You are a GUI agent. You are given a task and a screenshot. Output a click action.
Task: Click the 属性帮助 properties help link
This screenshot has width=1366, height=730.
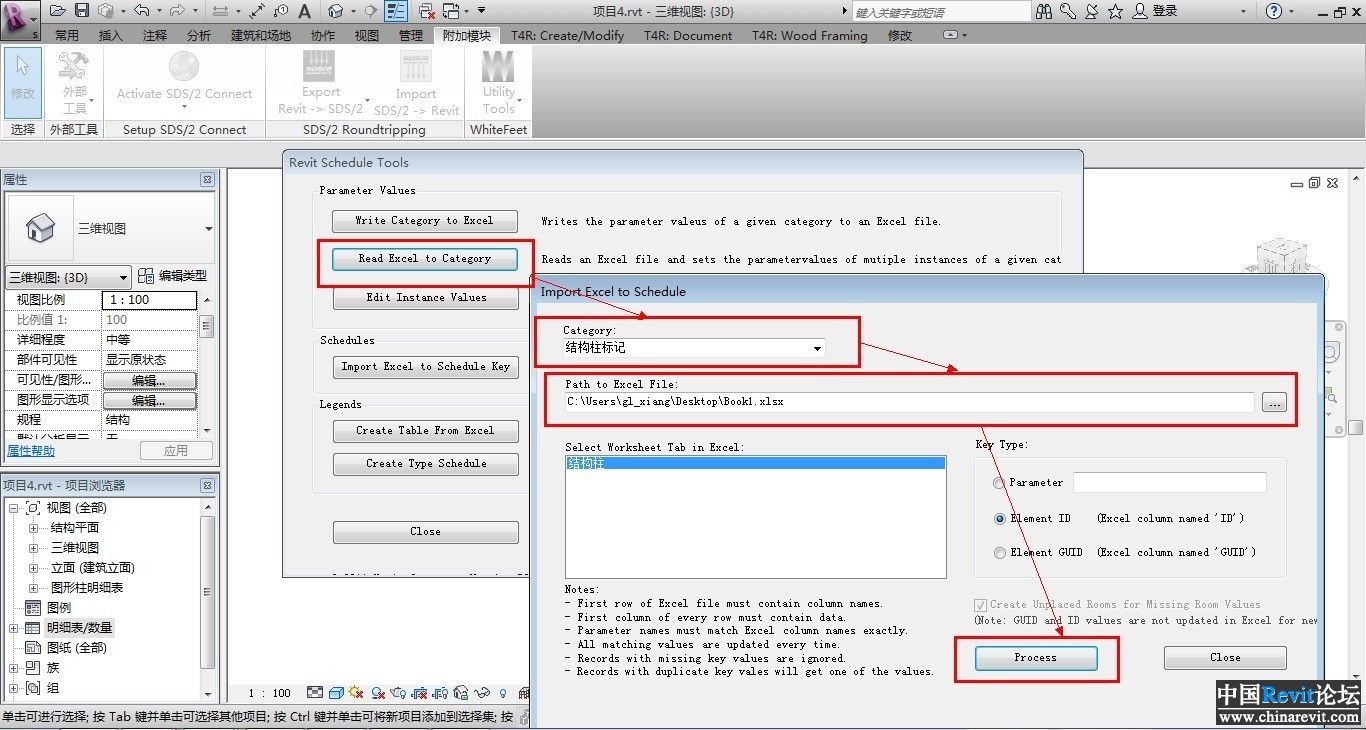click(31, 451)
